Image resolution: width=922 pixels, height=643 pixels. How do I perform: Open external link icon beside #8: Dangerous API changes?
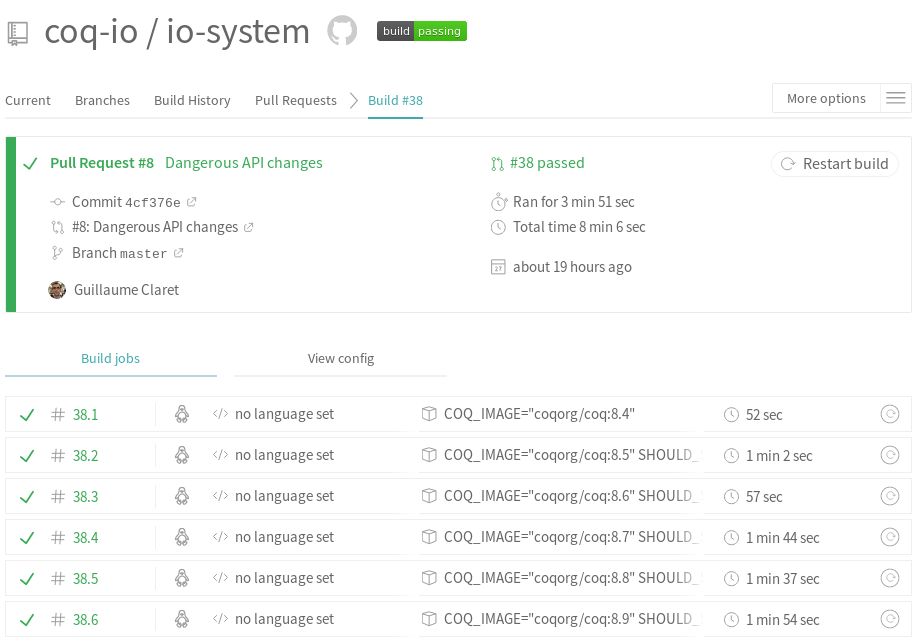pos(249,227)
